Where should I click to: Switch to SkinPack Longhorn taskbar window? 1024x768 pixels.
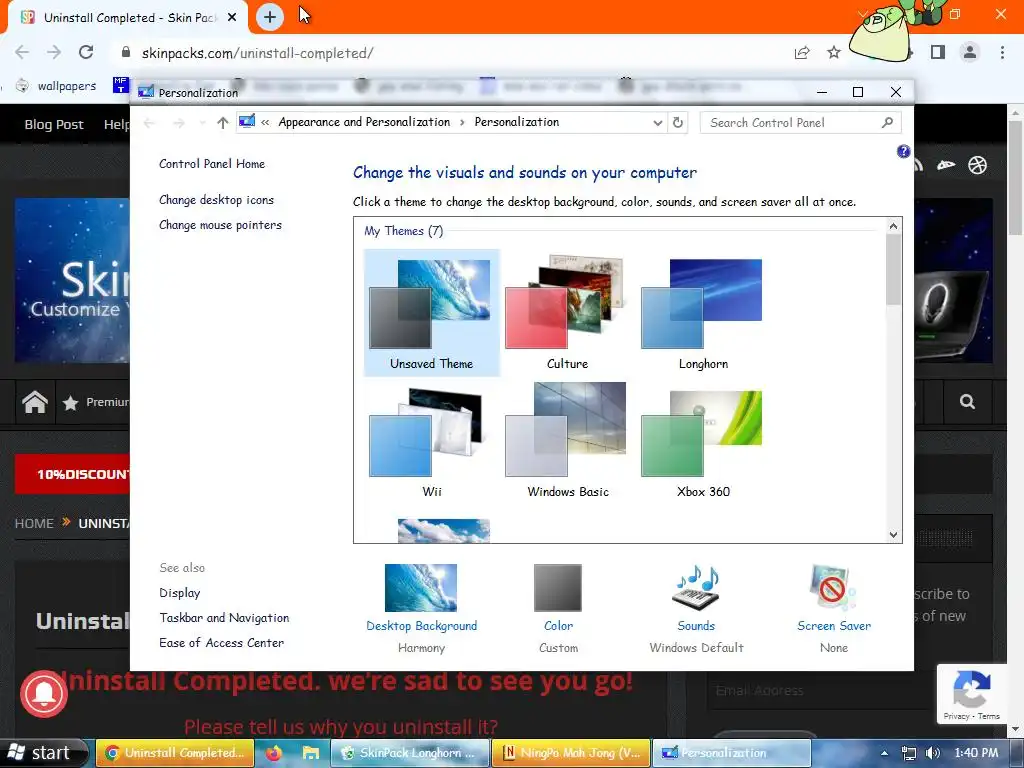(409, 752)
